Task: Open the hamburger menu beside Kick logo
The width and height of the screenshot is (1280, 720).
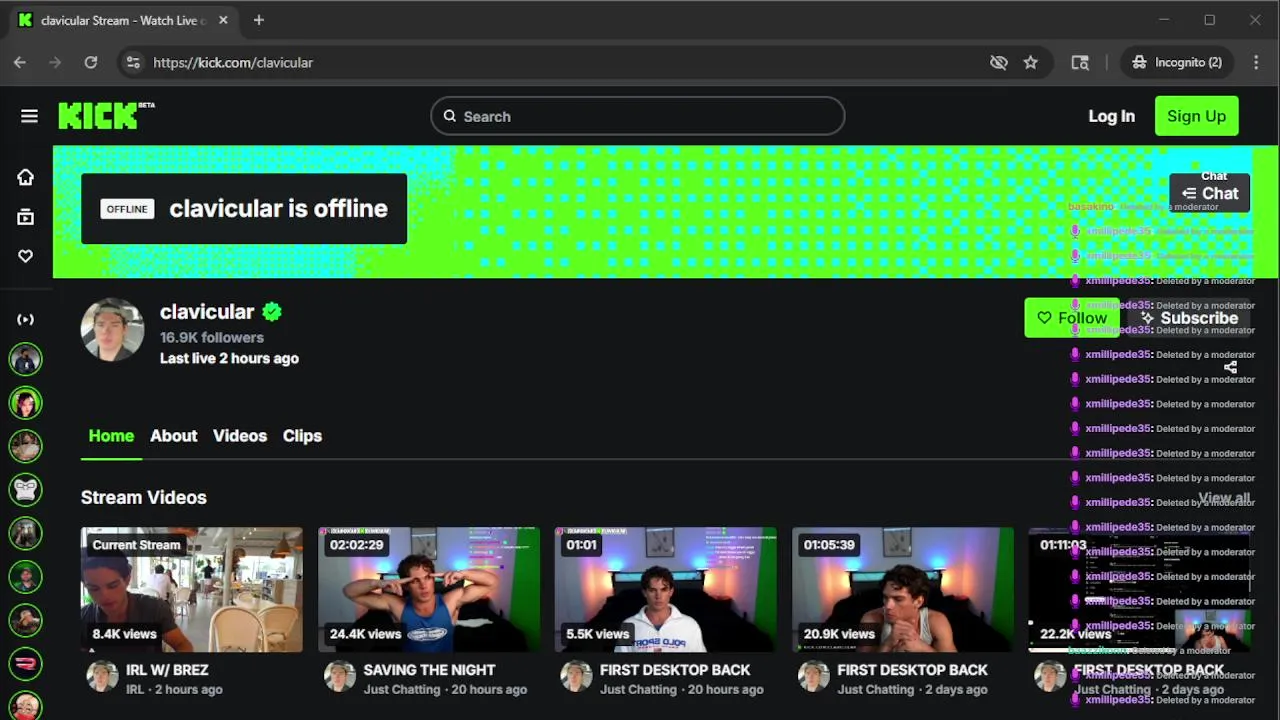Action: pyautogui.click(x=29, y=116)
